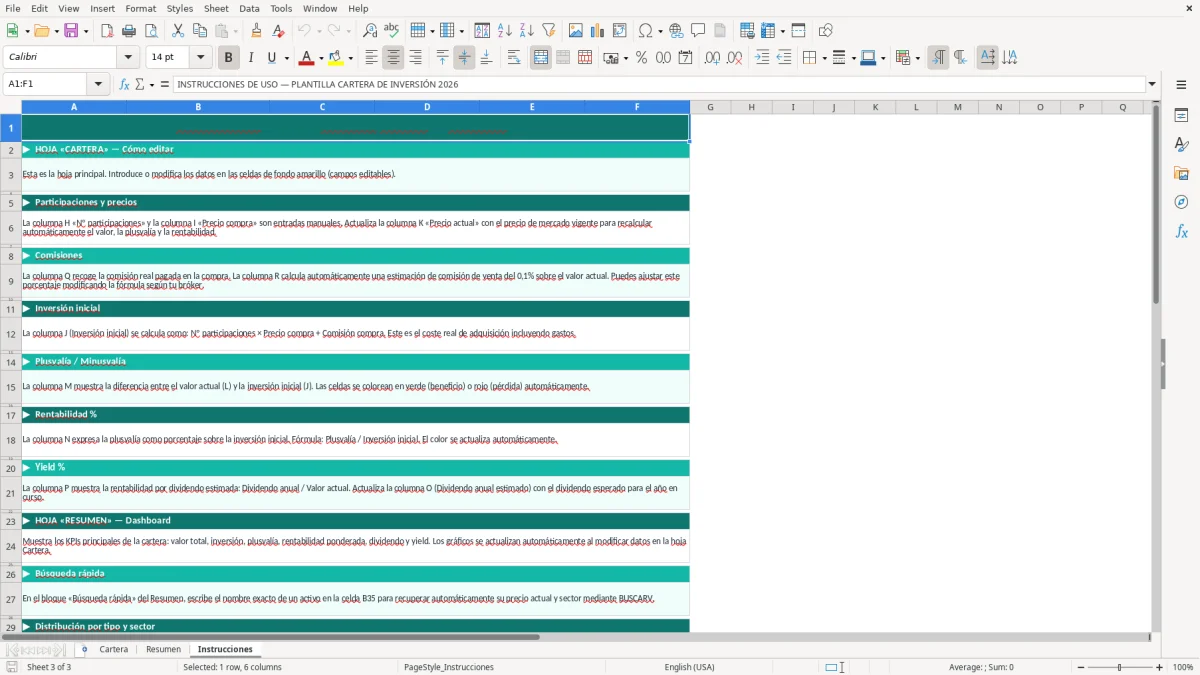
Task: Open the Format menu
Action: (x=141, y=8)
